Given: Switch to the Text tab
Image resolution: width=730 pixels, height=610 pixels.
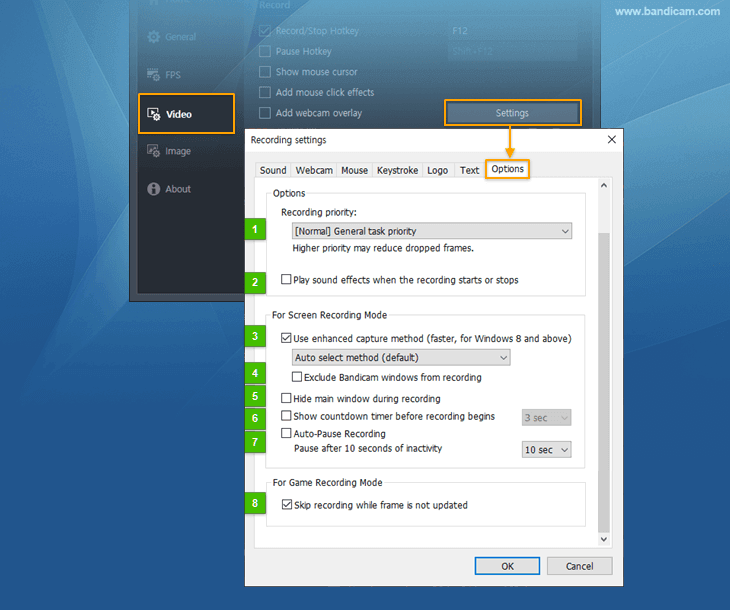Looking at the screenshot, I should 469,170.
